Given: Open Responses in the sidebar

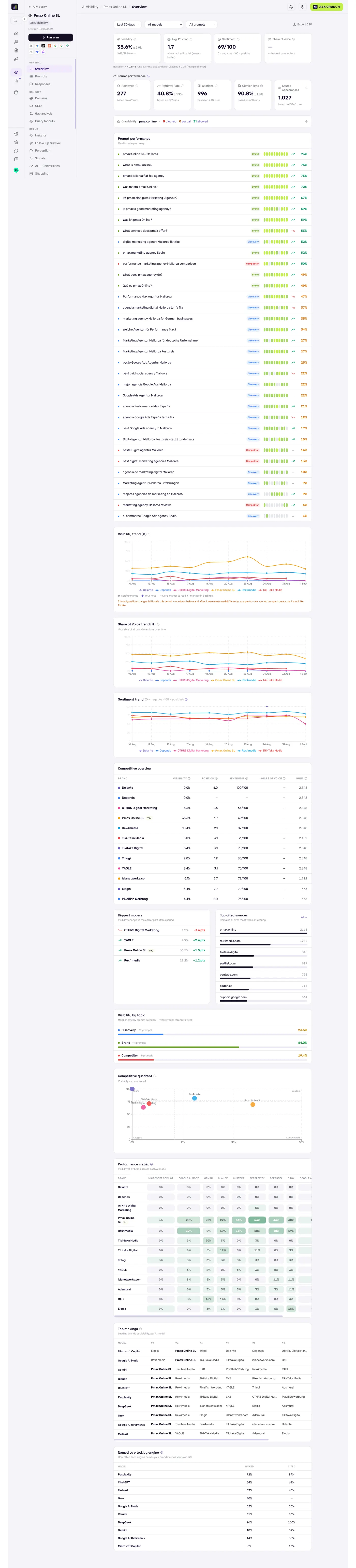Looking at the screenshot, I should 50,84.
